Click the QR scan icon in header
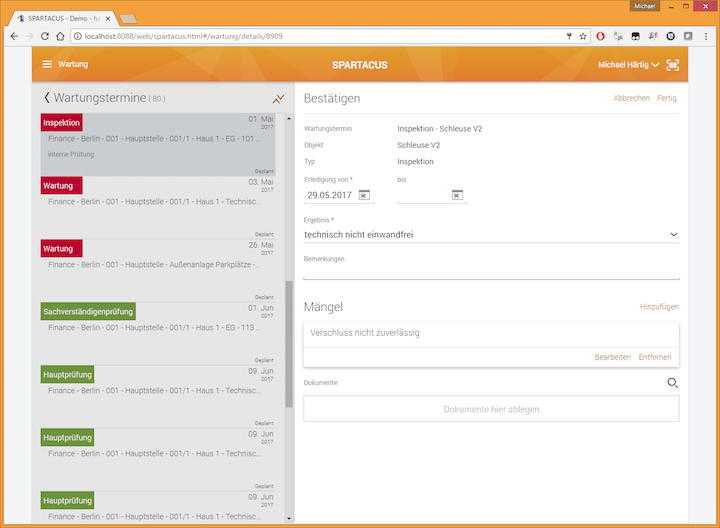The width and height of the screenshot is (720, 528). [672, 65]
